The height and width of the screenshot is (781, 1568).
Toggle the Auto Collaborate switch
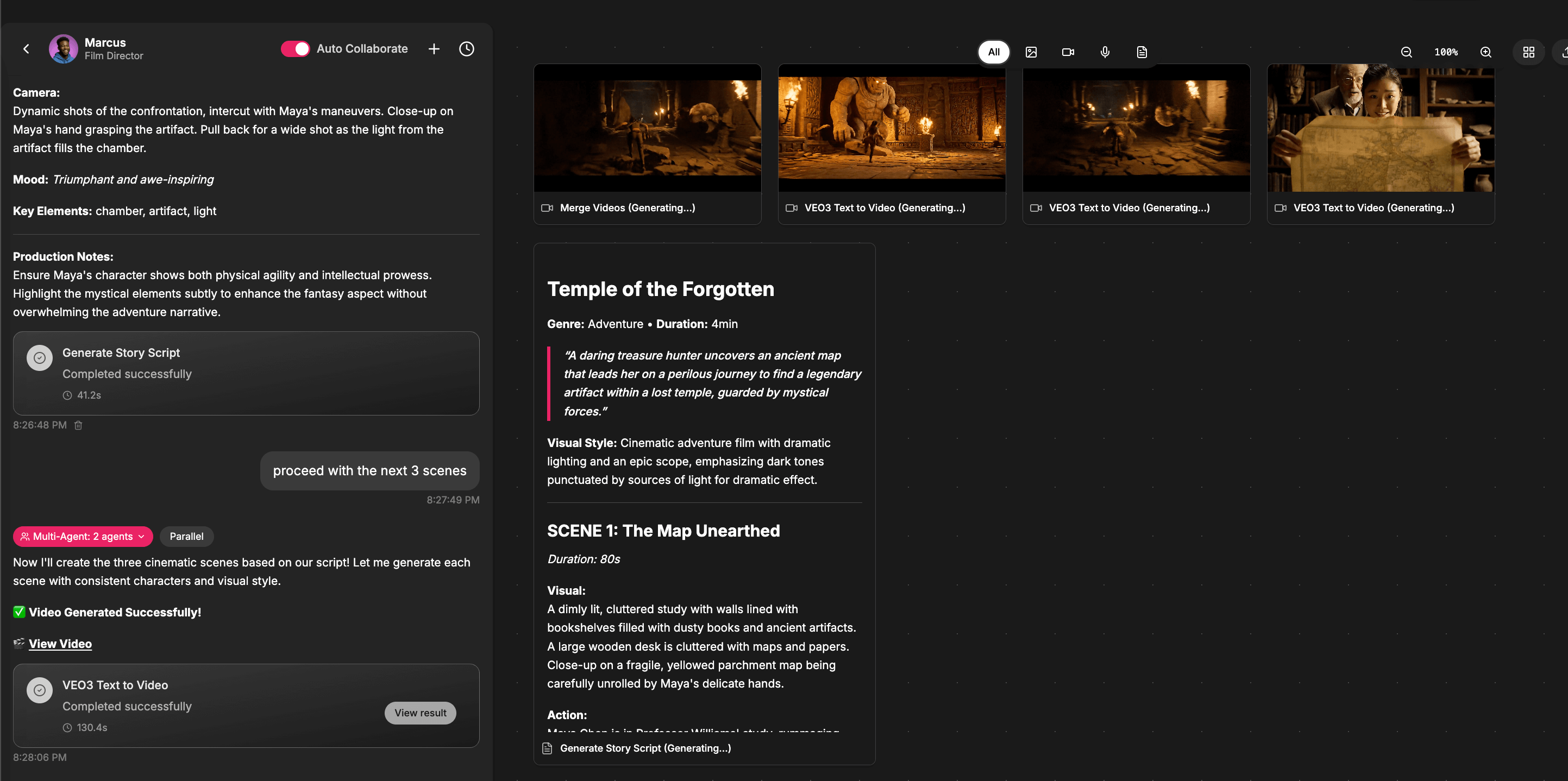tap(295, 49)
